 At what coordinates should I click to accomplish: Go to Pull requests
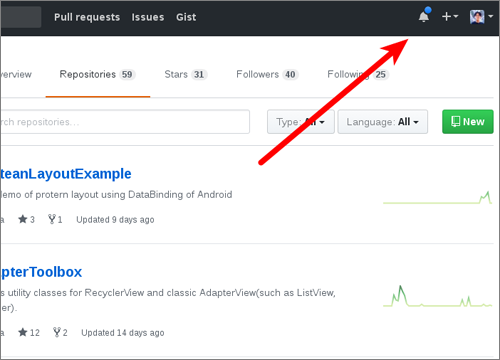(x=87, y=17)
